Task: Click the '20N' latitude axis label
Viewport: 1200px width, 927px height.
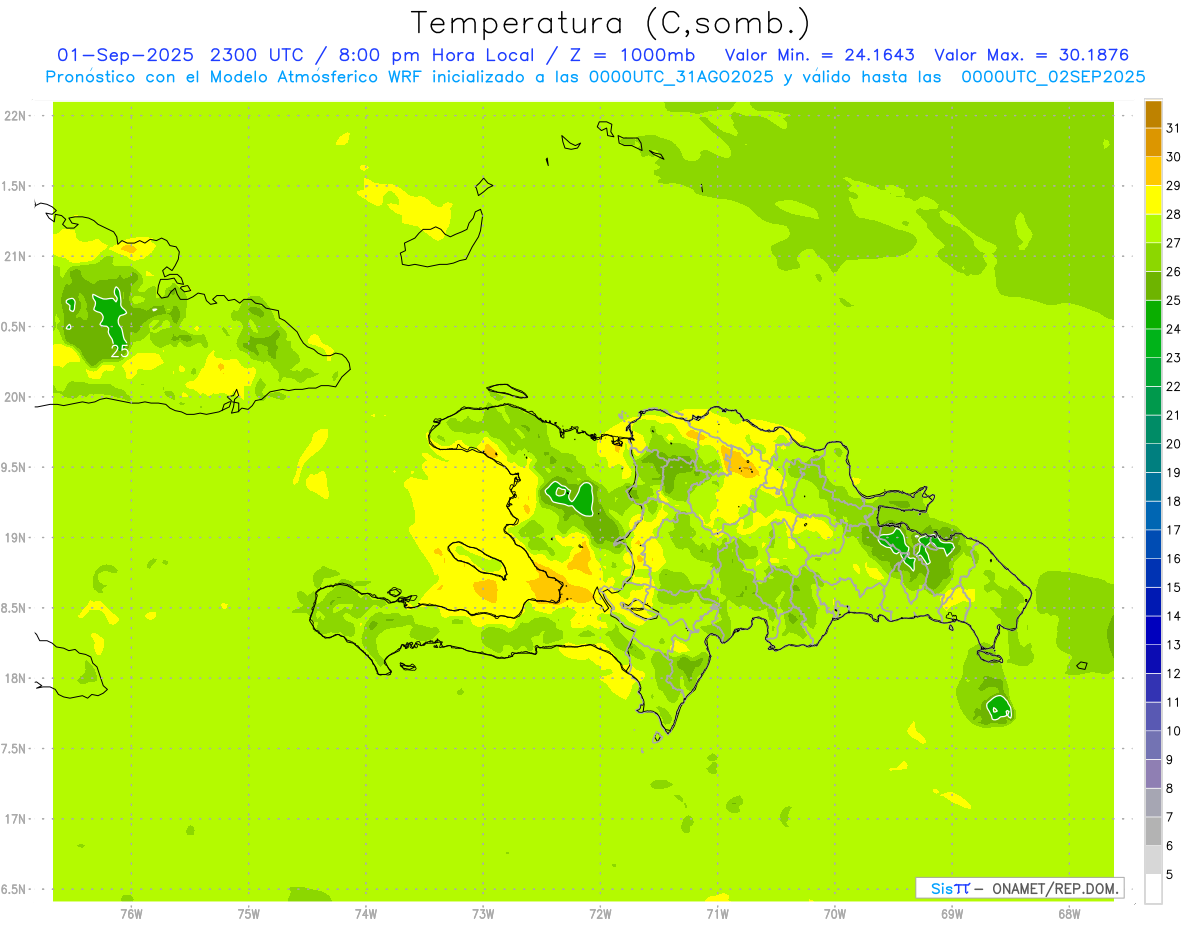Action: [17, 397]
